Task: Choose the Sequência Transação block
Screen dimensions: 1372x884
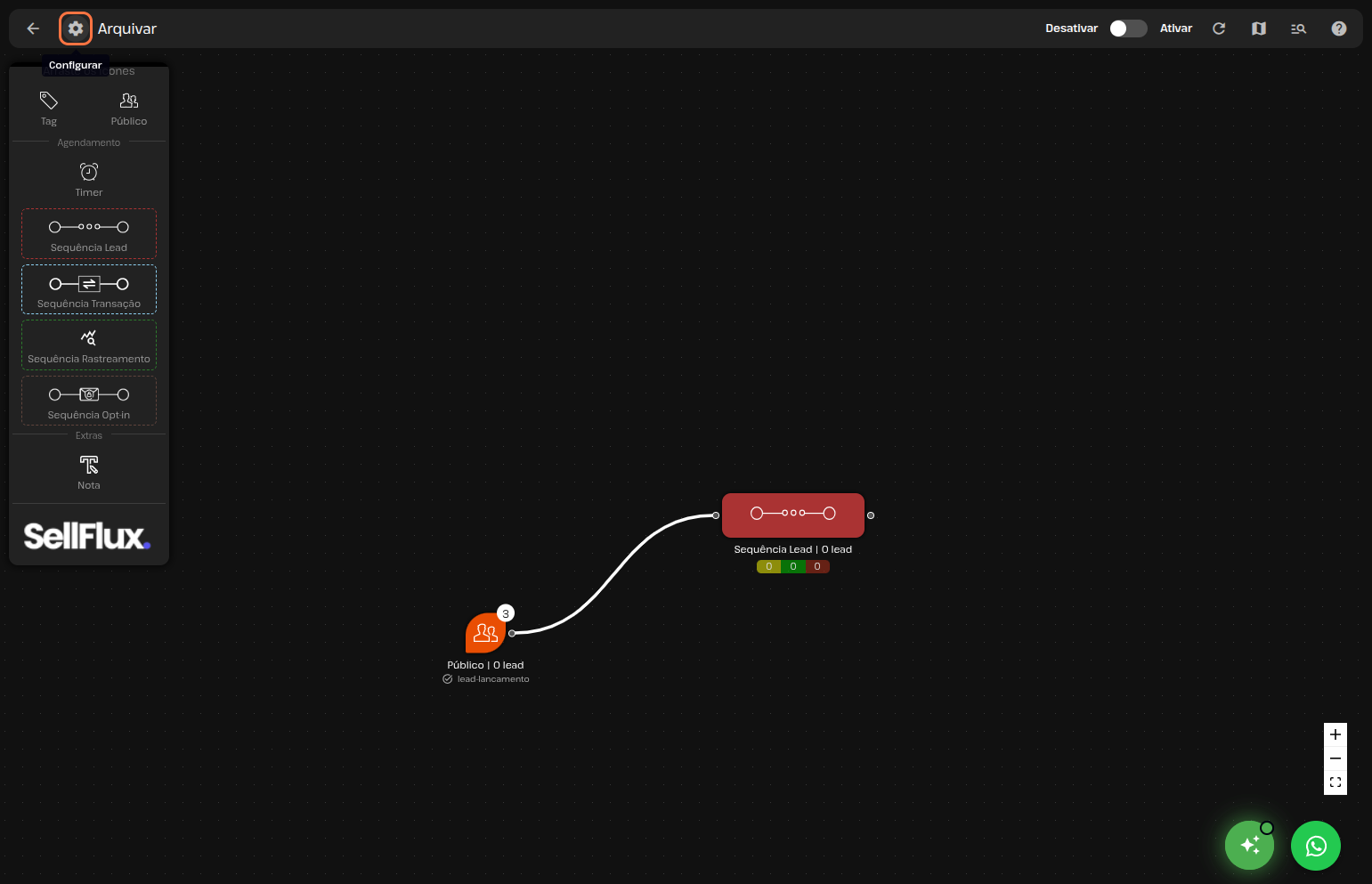Action: 89,289
